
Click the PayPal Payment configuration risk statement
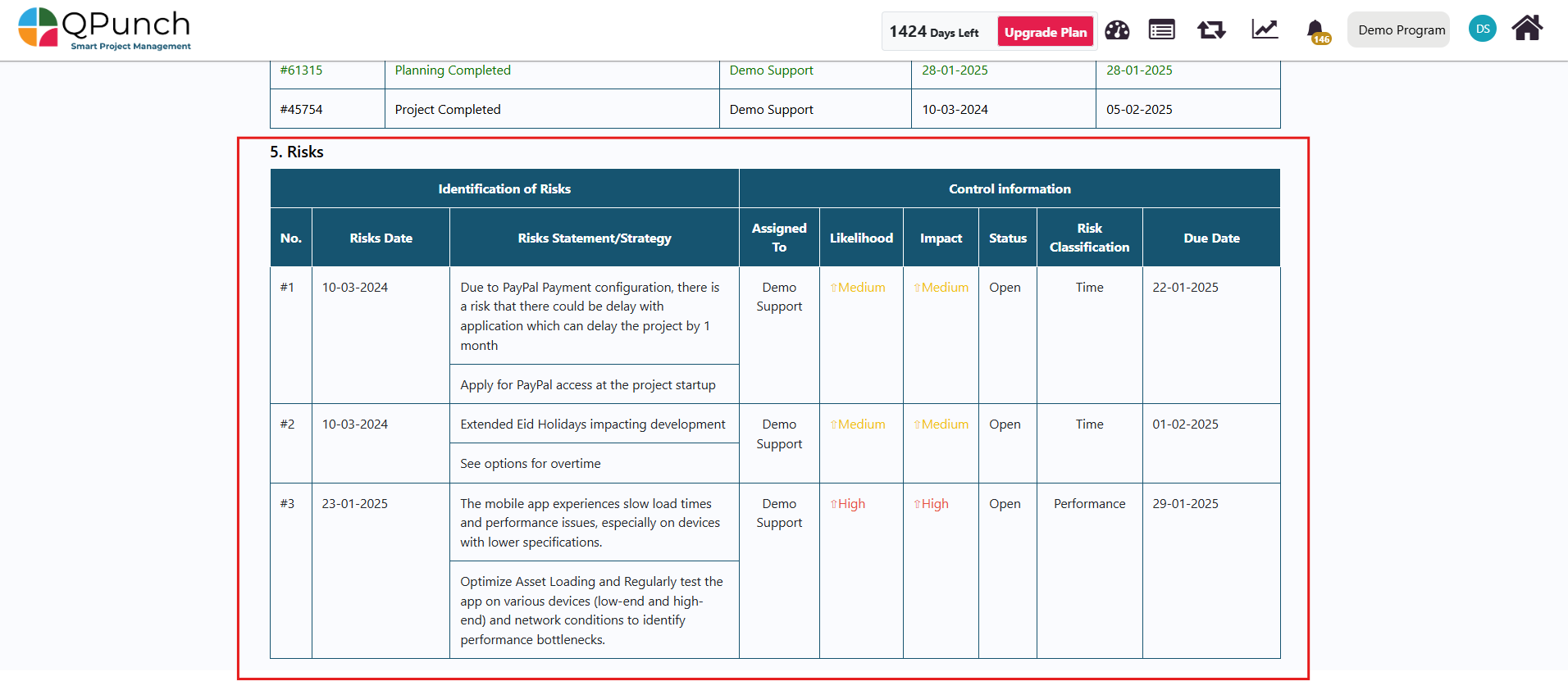590,316
